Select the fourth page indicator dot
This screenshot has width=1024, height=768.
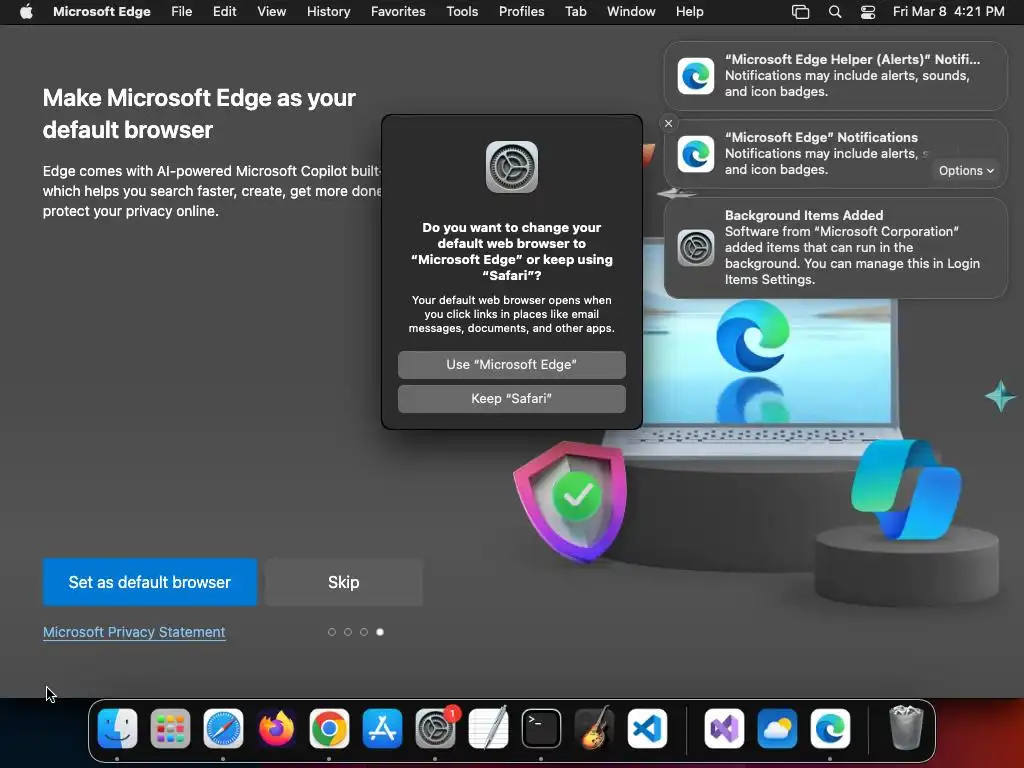tap(380, 632)
